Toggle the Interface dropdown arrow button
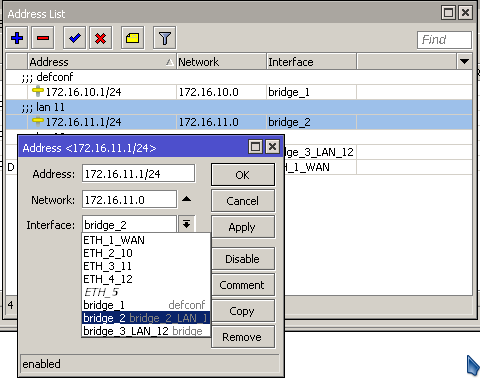Screen dimensions: 480x379 pos(187,224)
